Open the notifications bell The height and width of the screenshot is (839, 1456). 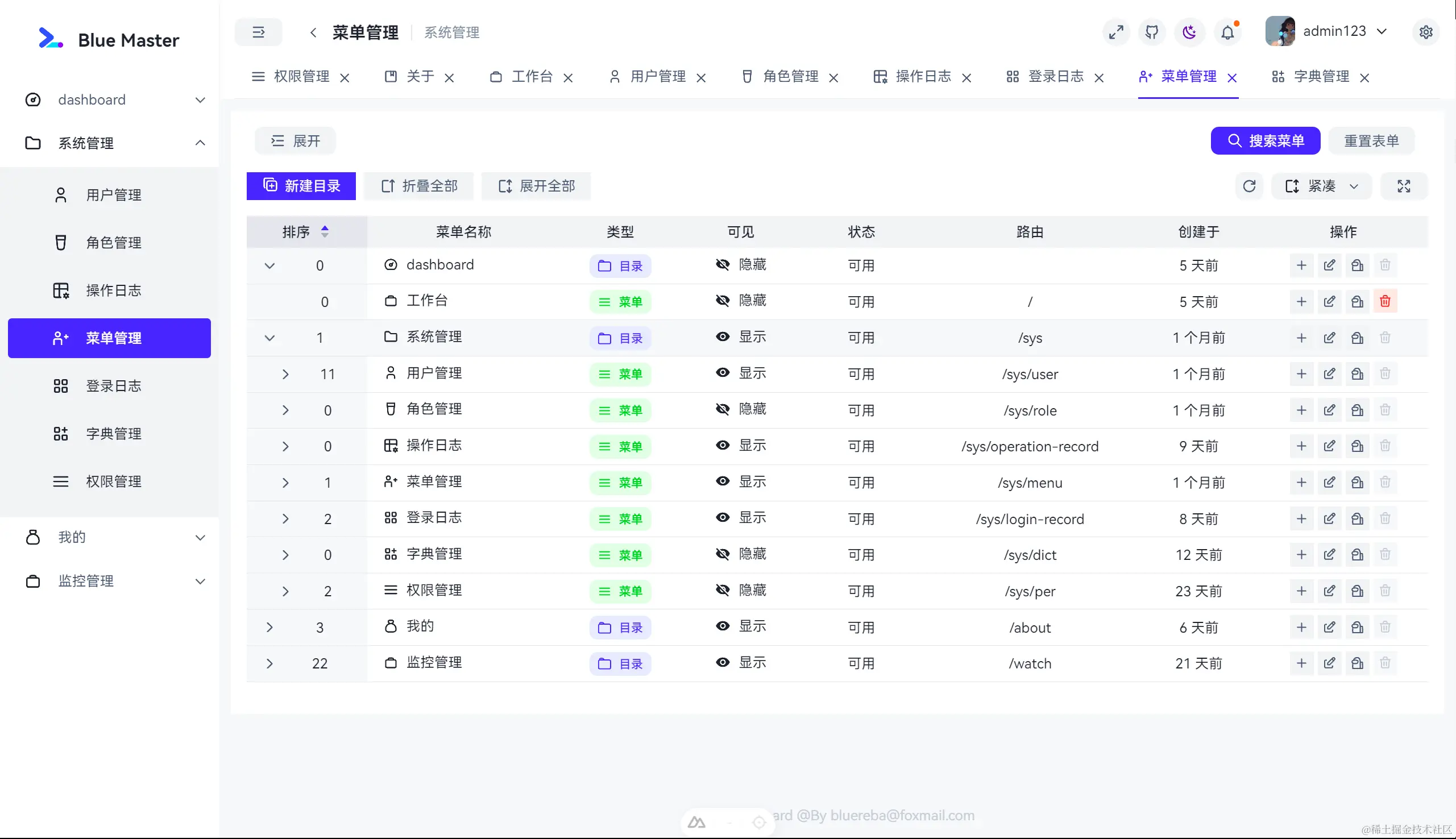[x=1228, y=32]
